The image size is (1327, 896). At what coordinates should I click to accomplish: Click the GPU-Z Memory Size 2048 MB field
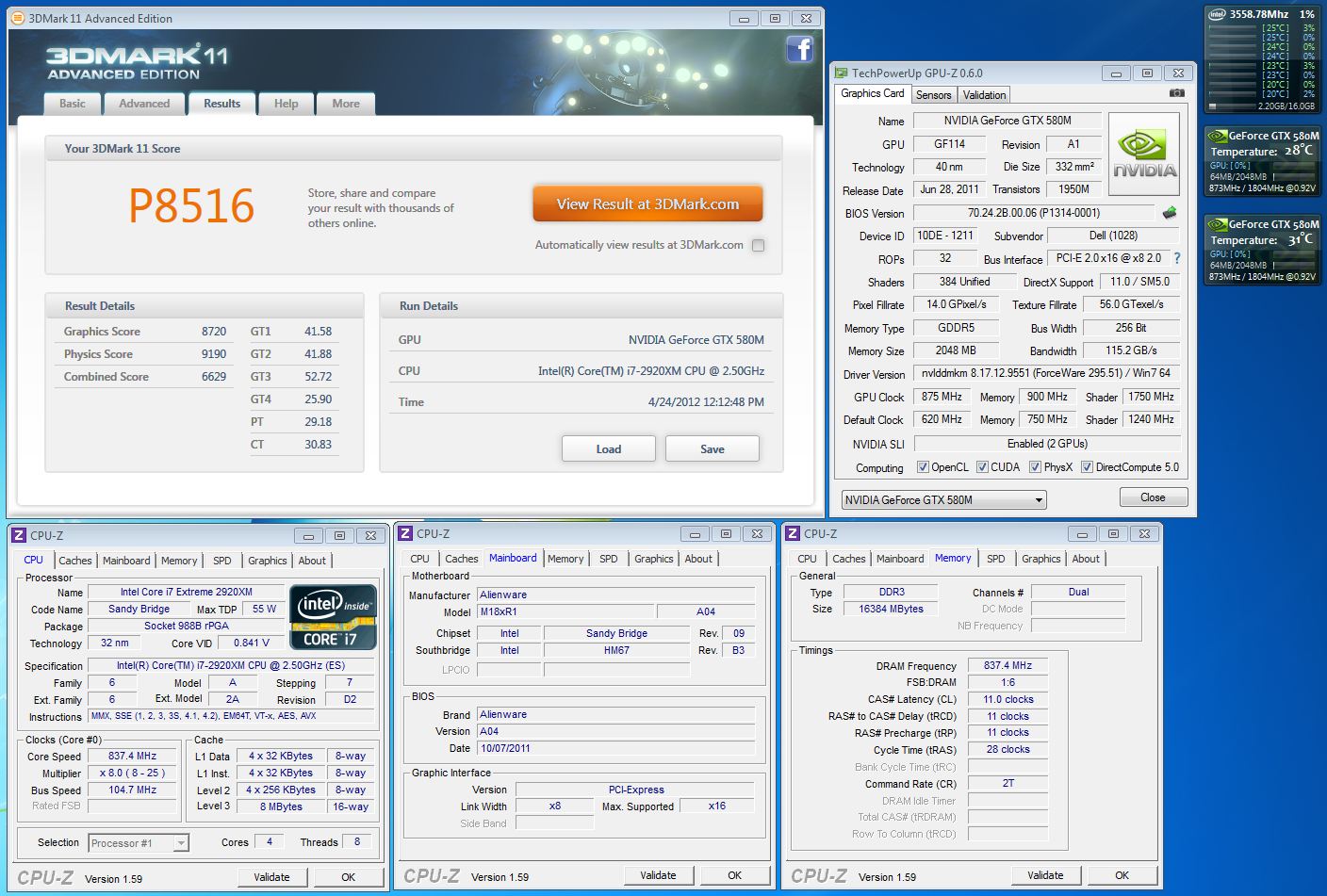[x=955, y=350]
